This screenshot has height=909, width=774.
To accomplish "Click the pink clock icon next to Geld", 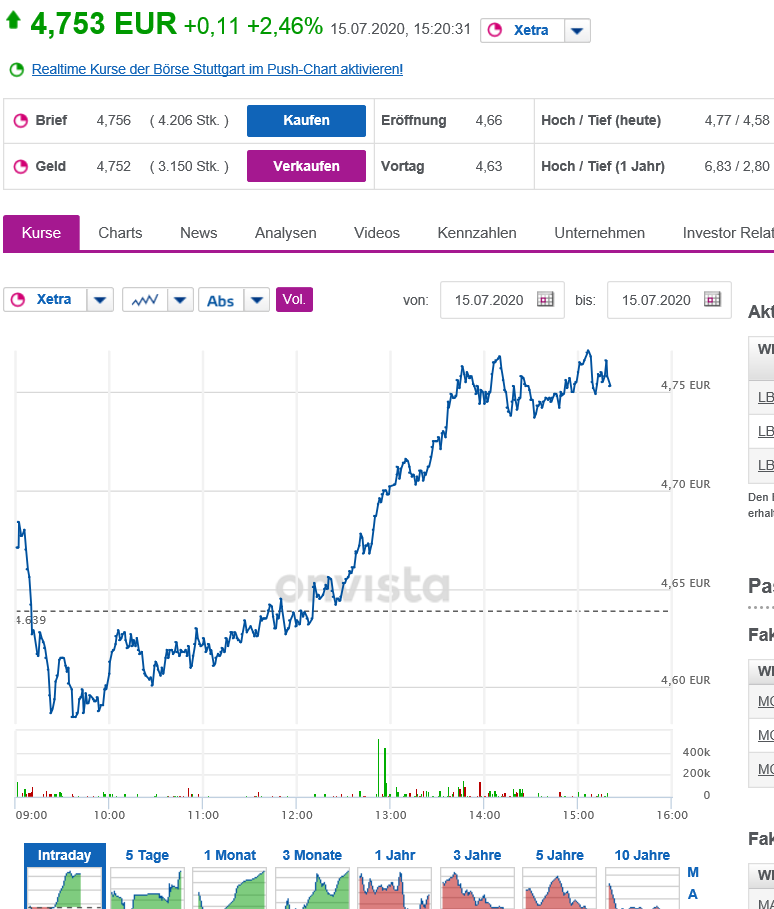I will point(19,167).
